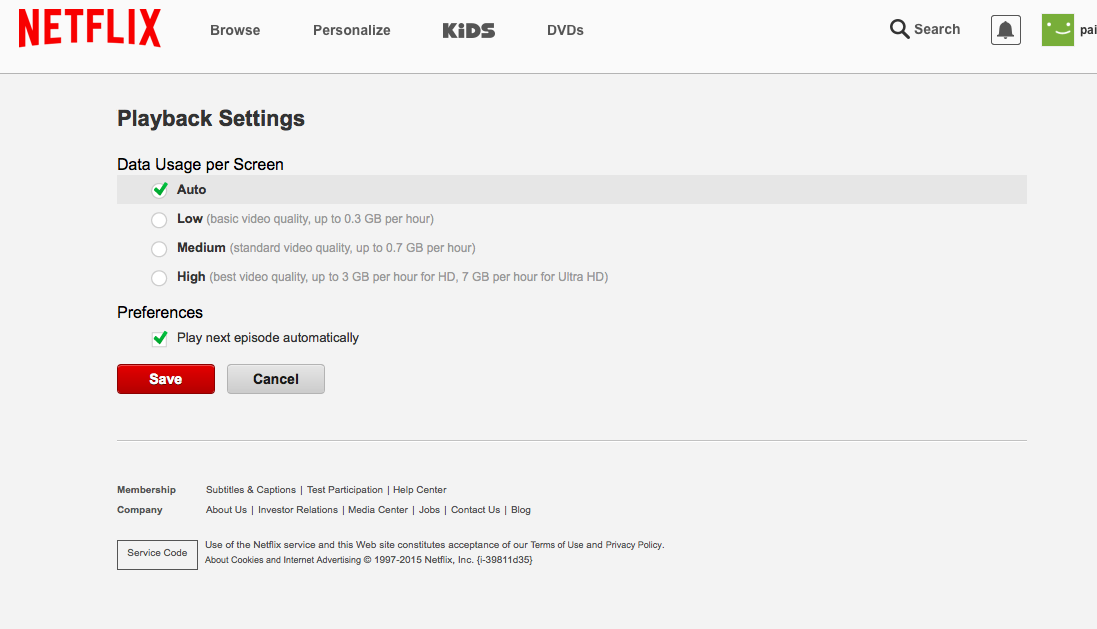Screen dimensions: 1097x629
Task: Select the Auto data usage option
Action: tap(159, 190)
